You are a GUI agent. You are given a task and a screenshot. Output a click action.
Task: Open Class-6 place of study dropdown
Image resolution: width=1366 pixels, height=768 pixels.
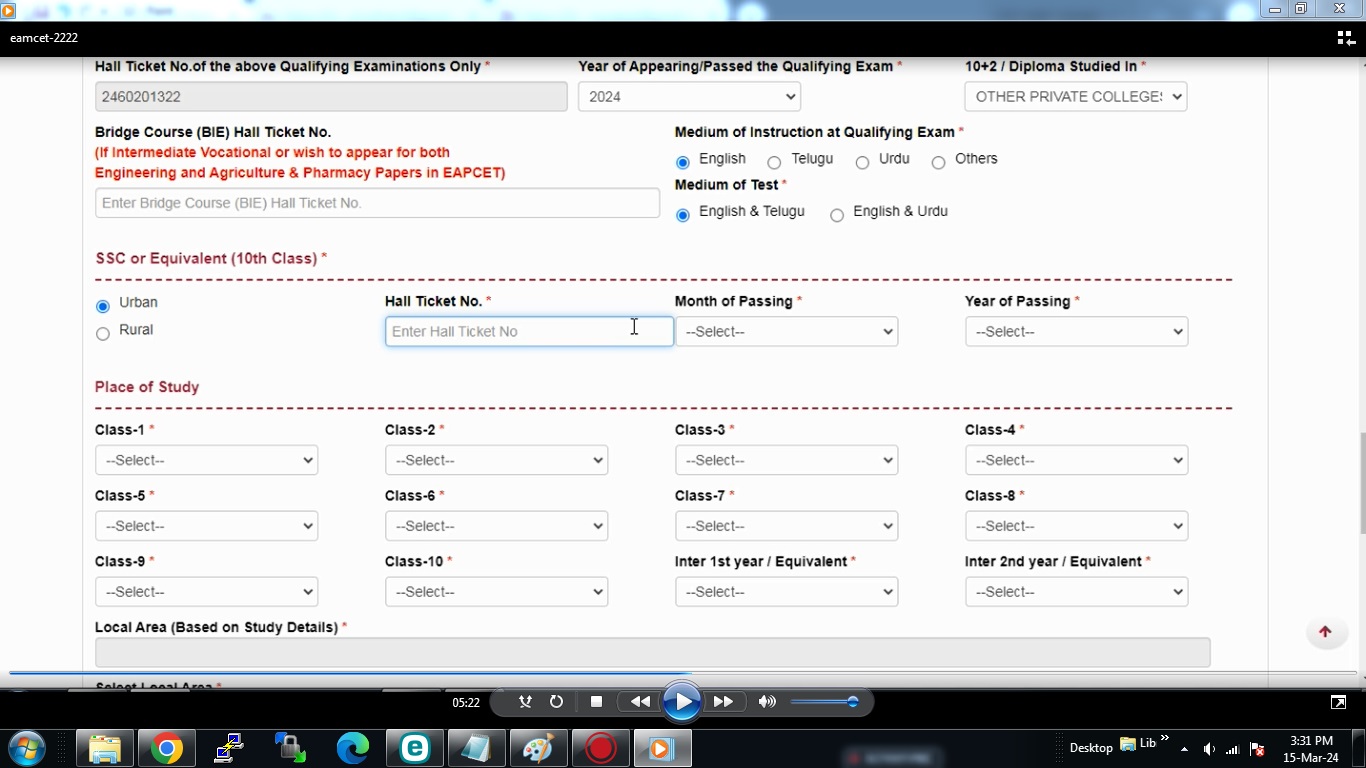pos(496,526)
